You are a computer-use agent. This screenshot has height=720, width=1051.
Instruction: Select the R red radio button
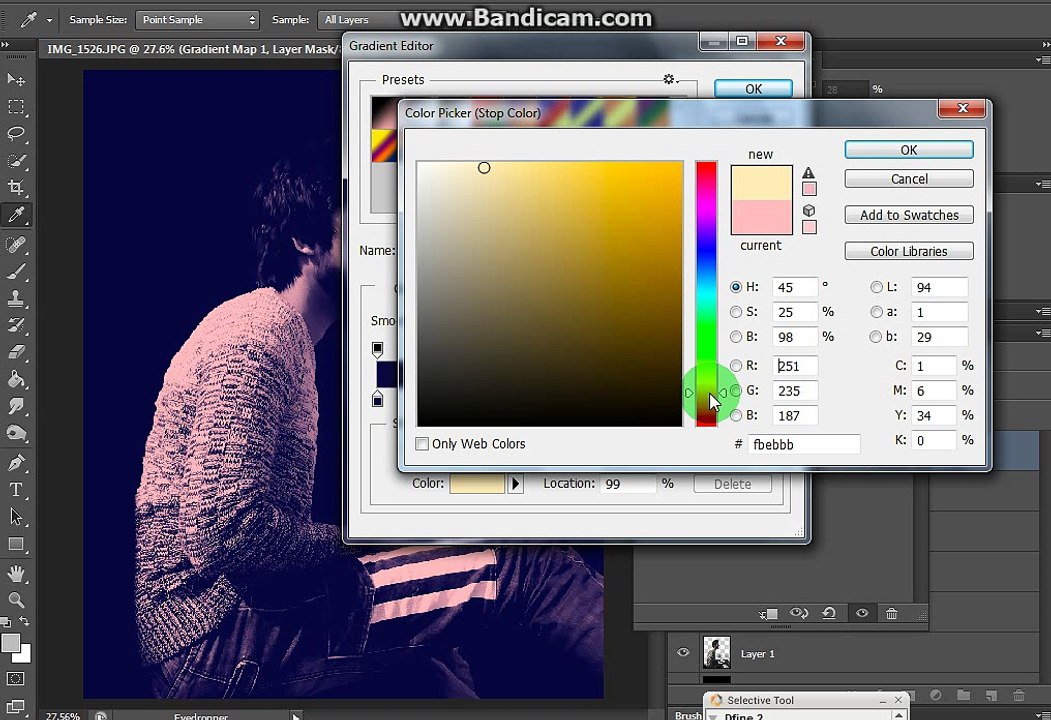(x=736, y=365)
